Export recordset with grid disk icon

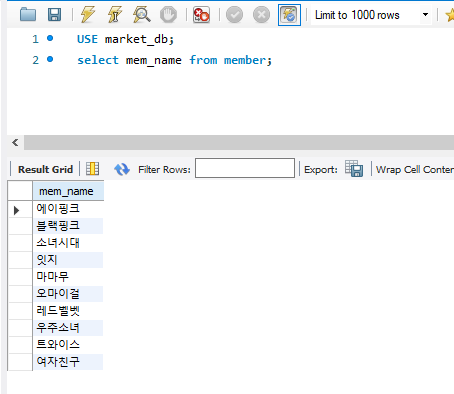click(x=354, y=168)
